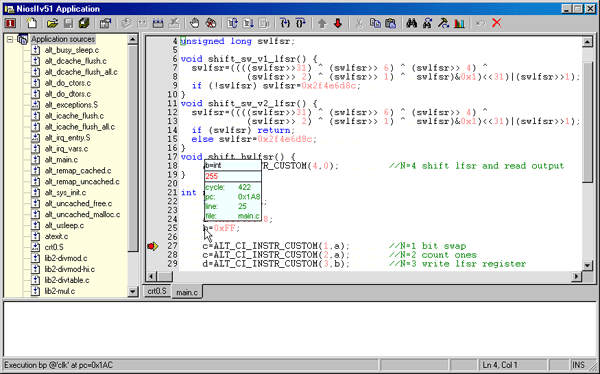The image size is (600, 374).
Task: Select alt_dcache_flush_all.c file
Action: pyautogui.click(x=81, y=72)
